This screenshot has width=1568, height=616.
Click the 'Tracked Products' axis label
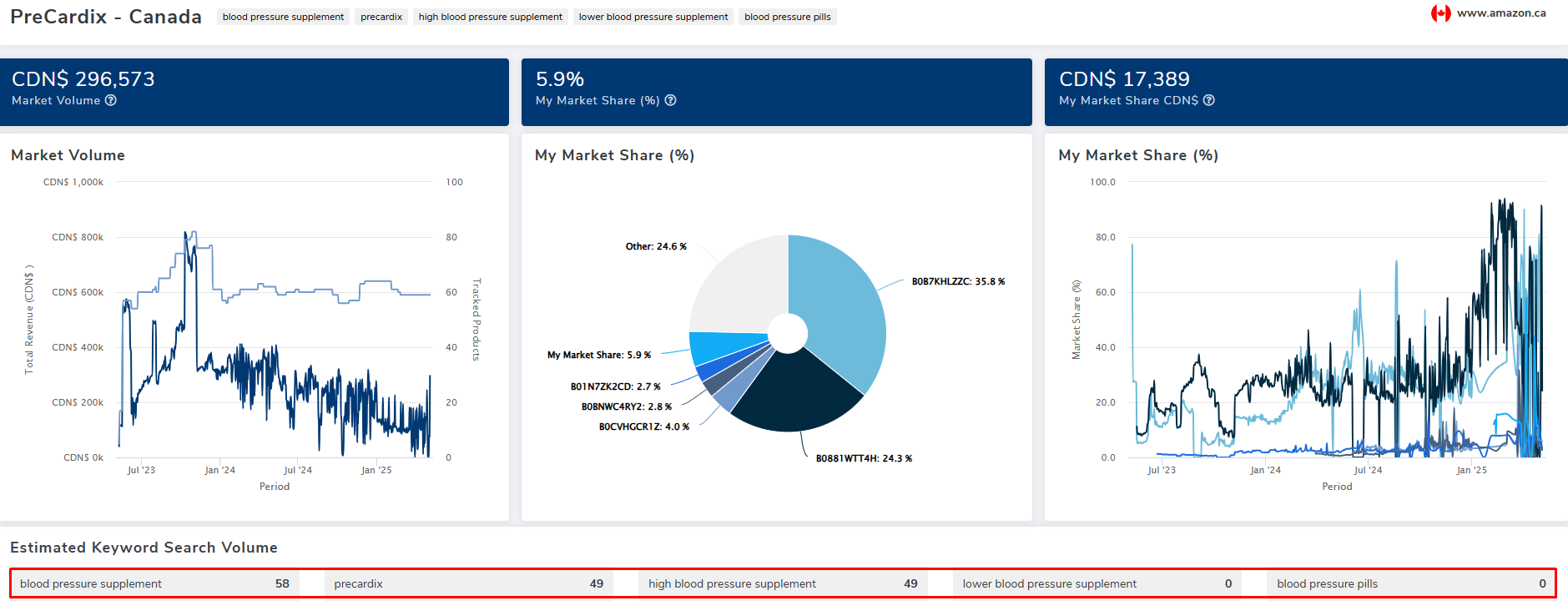pos(476,320)
